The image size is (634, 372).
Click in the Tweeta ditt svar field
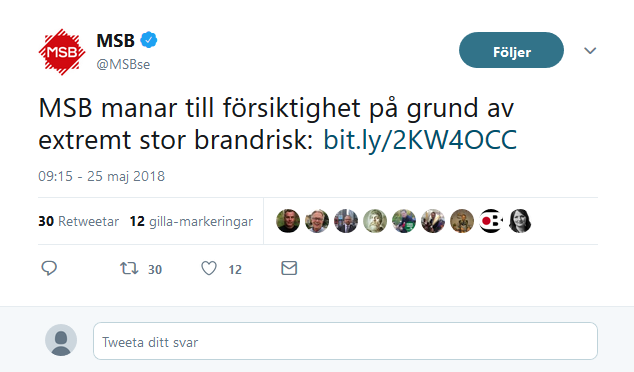point(345,341)
